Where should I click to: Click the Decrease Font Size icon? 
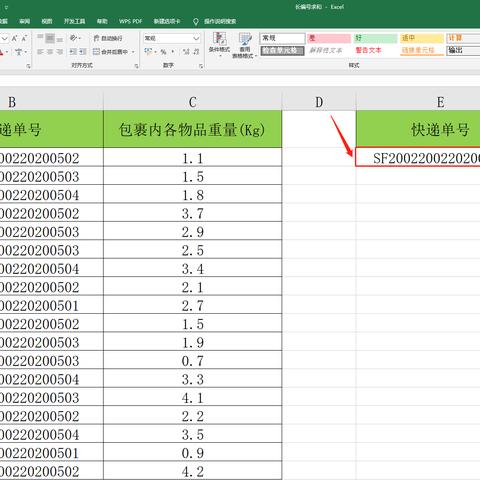tap(24, 38)
